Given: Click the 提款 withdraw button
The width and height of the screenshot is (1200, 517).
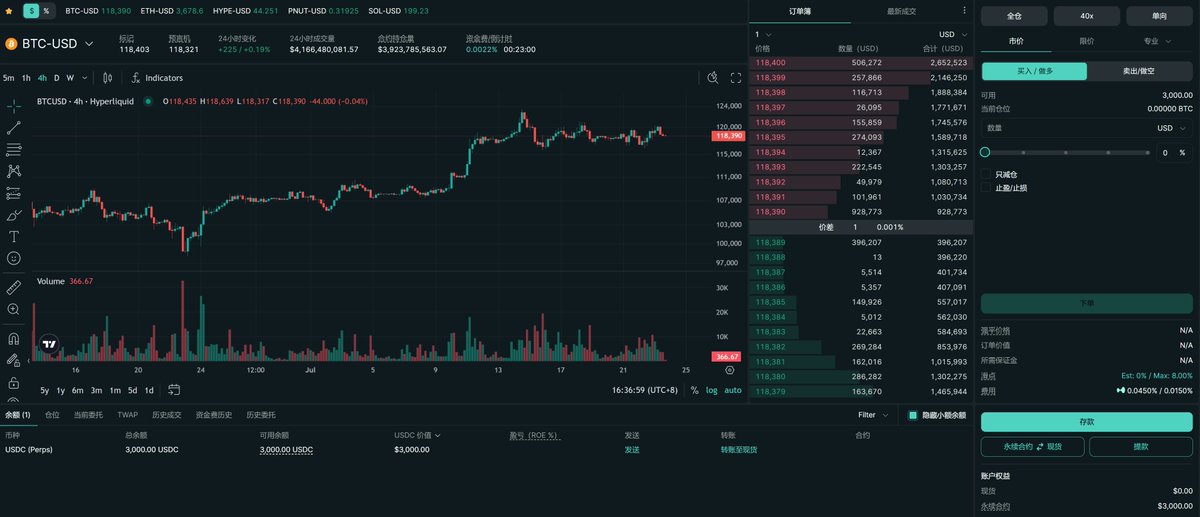Looking at the screenshot, I should tap(1141, 447).
